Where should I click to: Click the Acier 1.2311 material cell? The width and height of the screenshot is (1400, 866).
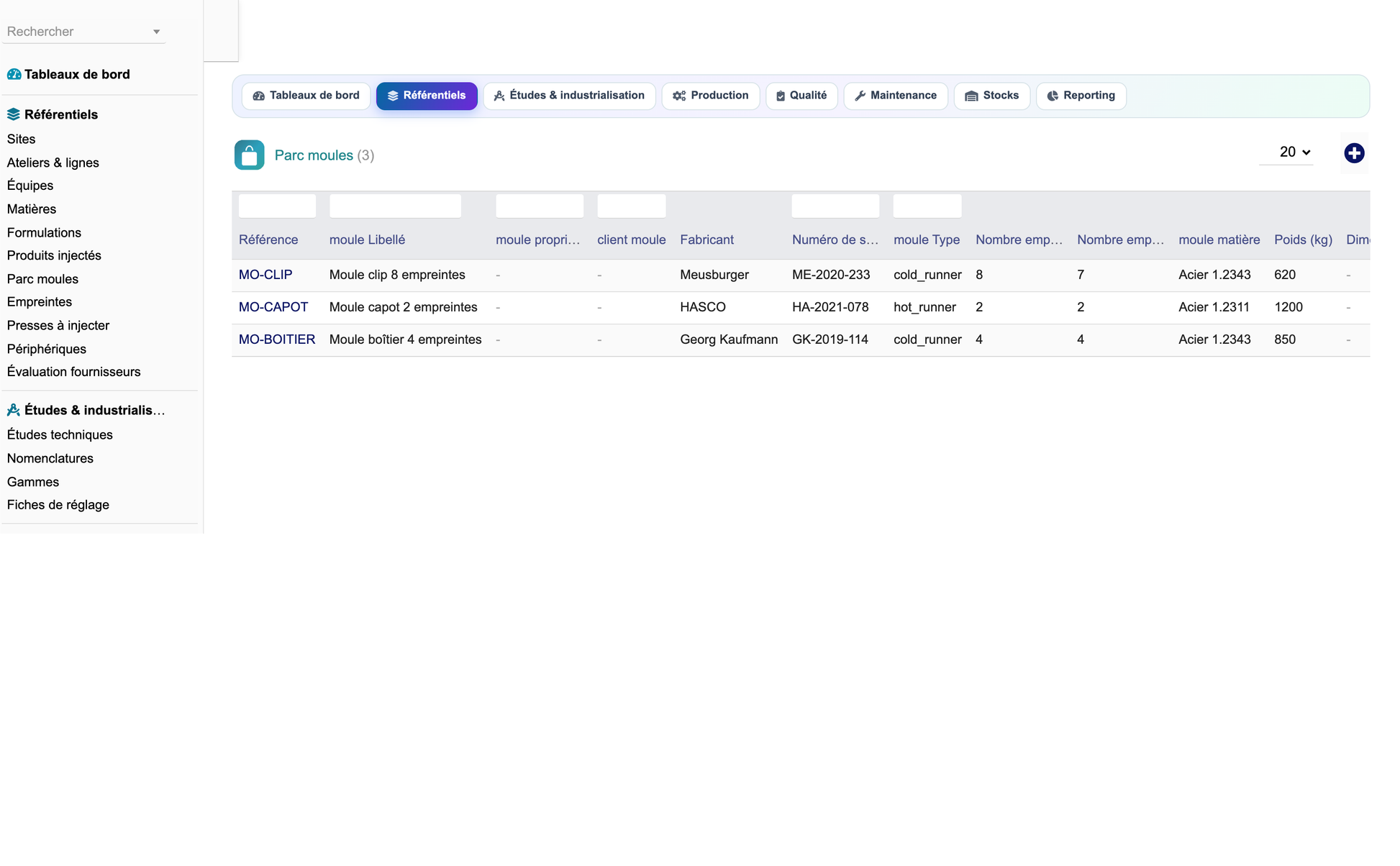pos(1214,307)
